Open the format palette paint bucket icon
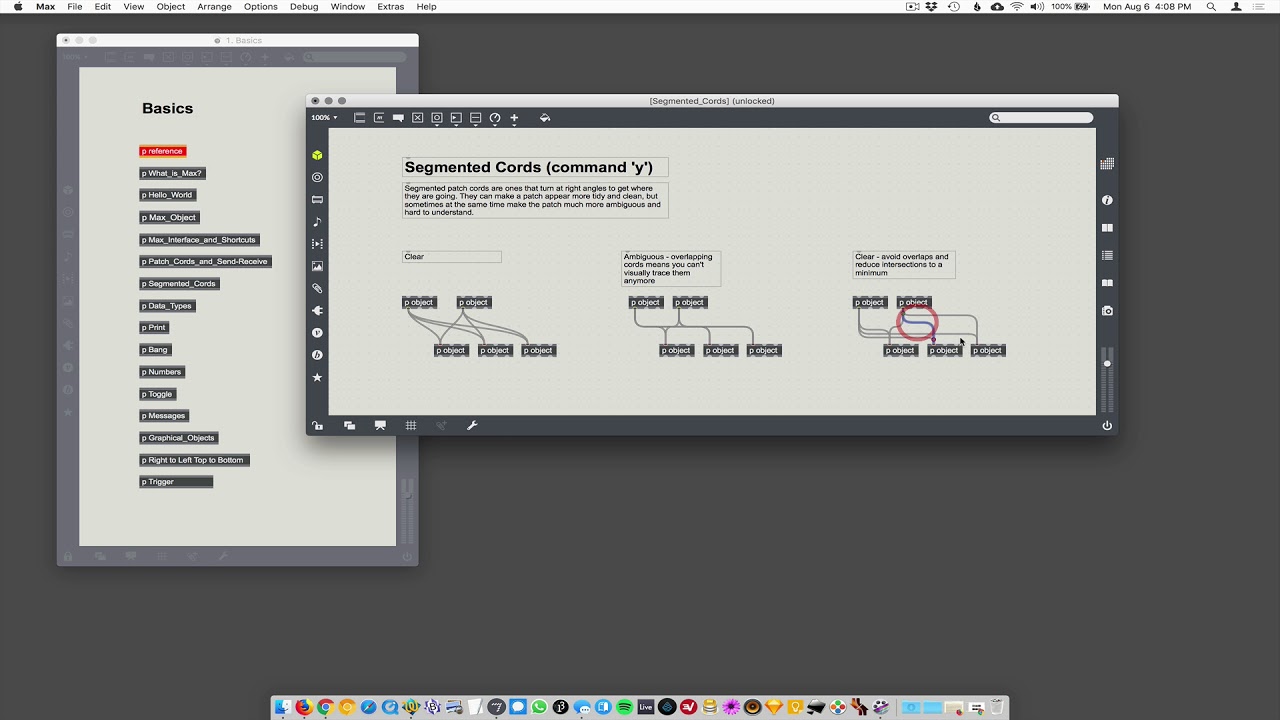The width and height of the screenshot is (1280, 720). 545,118
